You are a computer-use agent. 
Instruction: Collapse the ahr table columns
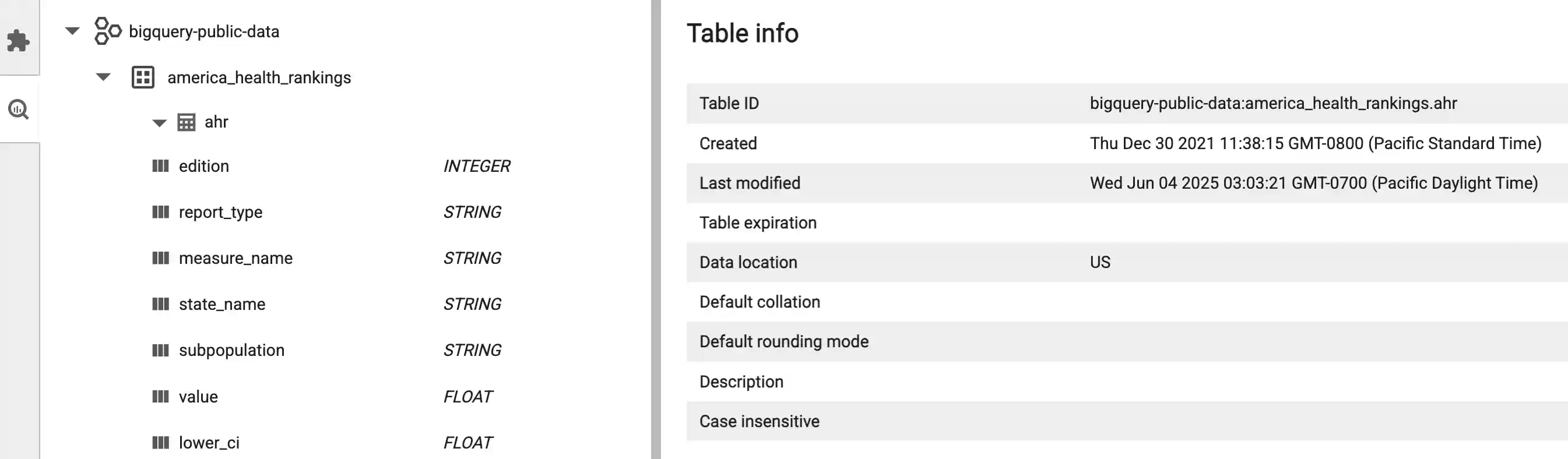click(x=160, y=123)
